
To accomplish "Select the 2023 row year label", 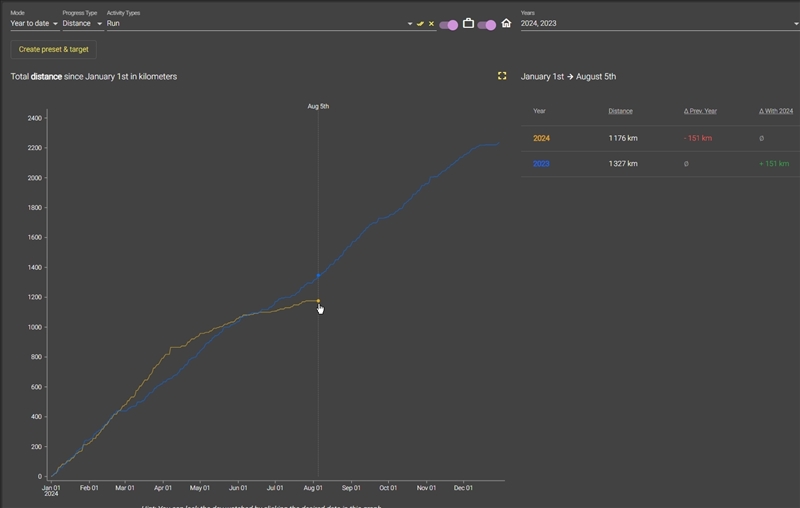I will click(541, 164).
